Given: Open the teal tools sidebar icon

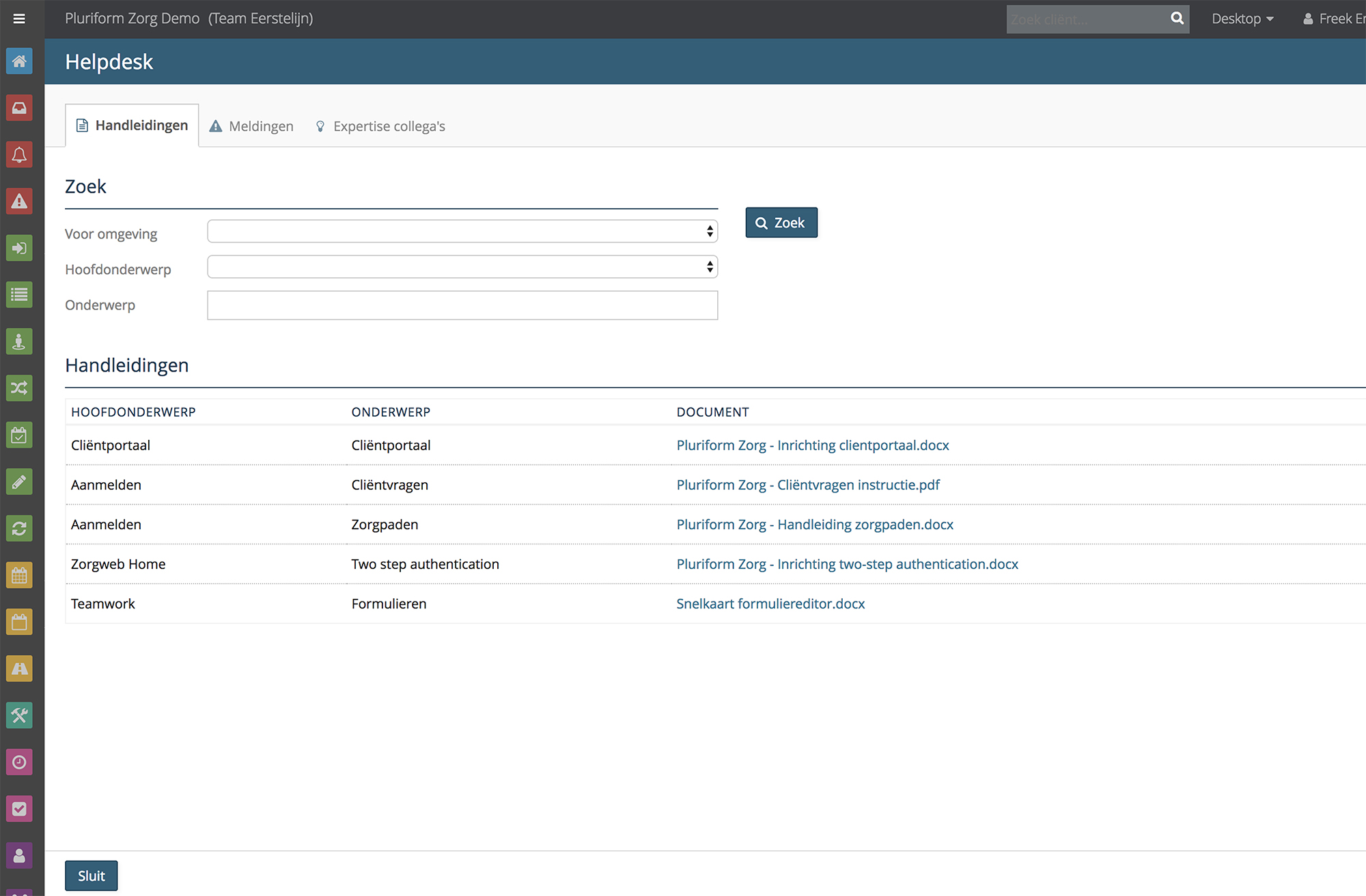Looking at the screenshot, I should pos(19,715).
